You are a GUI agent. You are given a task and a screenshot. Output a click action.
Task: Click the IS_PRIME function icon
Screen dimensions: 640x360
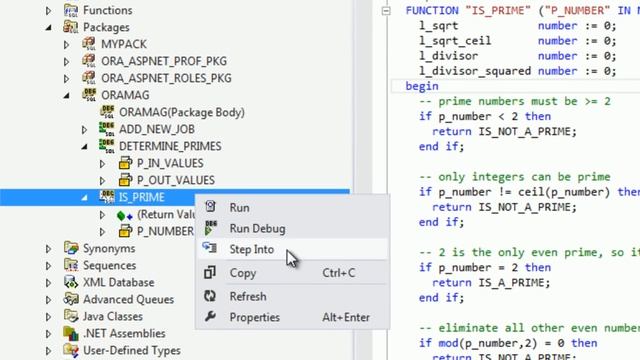coord(107,197)
